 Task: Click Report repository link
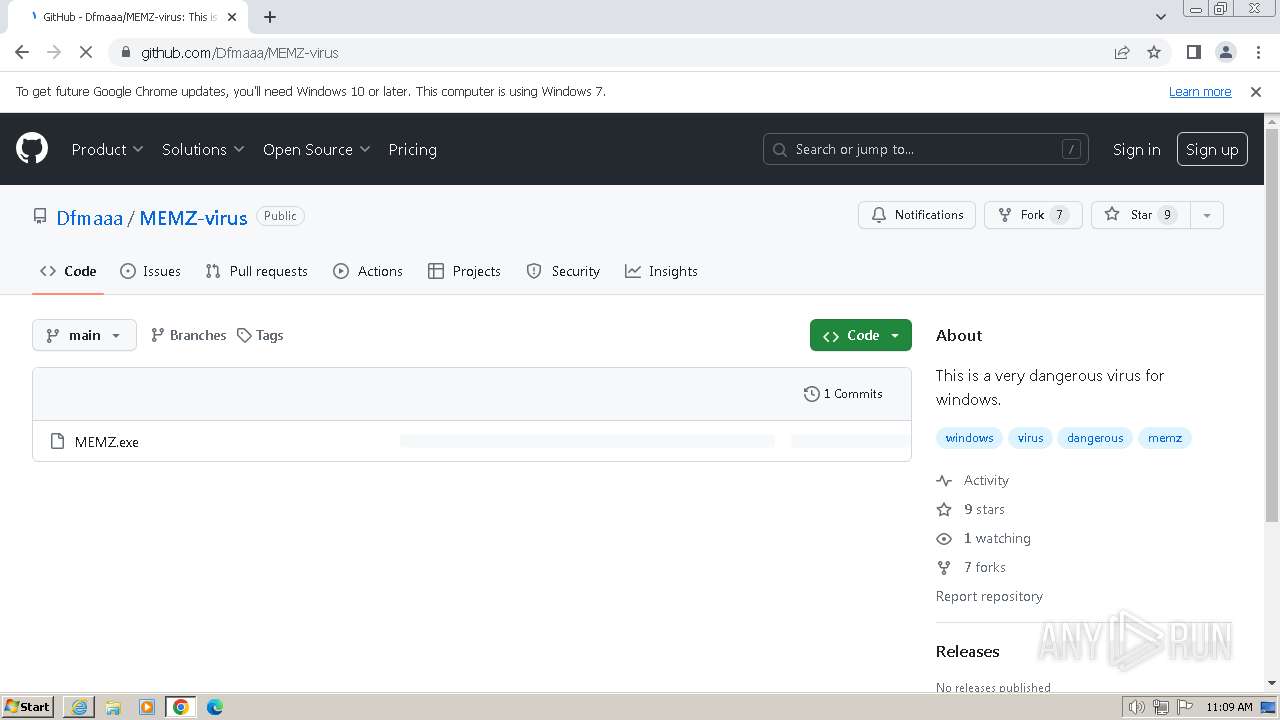click(x=989, y=596)
